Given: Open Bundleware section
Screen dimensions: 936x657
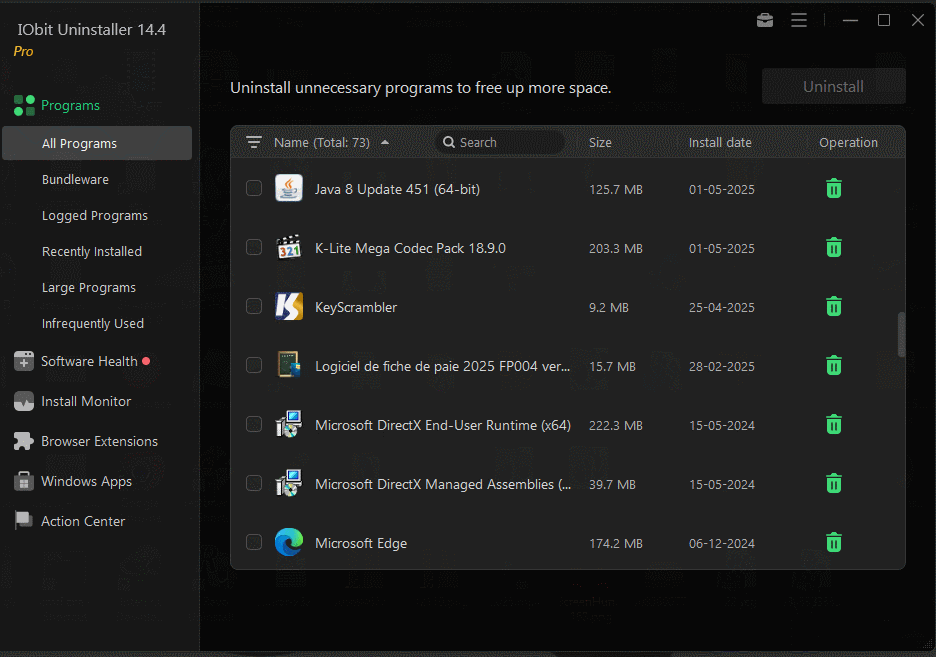Looking at the screenshot, I should (75, 180).
